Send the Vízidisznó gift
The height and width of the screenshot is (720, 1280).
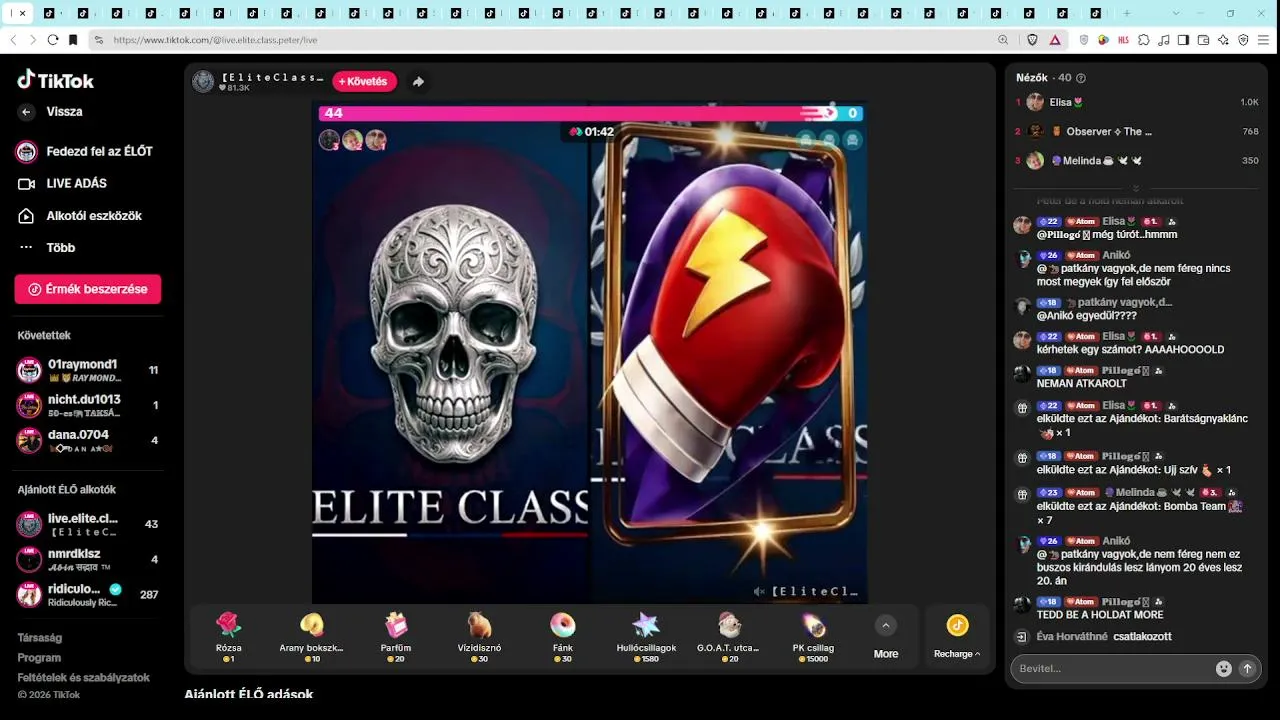point(479,636)
